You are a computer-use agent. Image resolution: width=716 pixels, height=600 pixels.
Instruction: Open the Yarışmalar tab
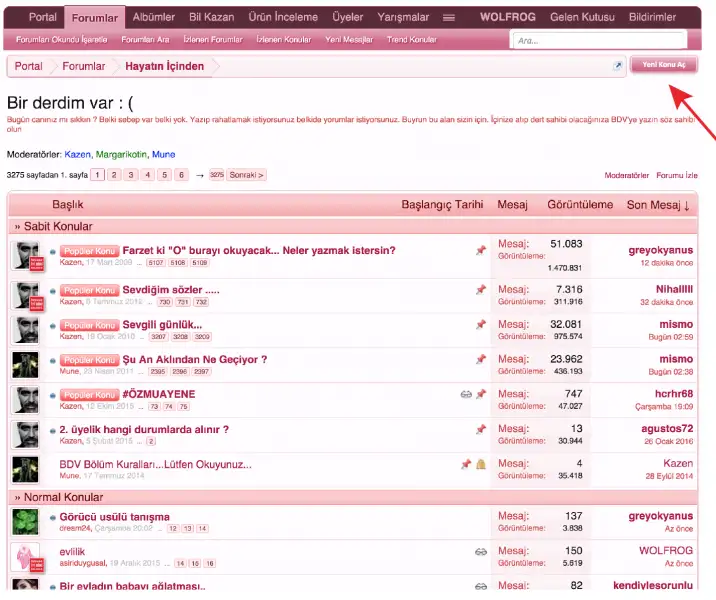point(403,17)
